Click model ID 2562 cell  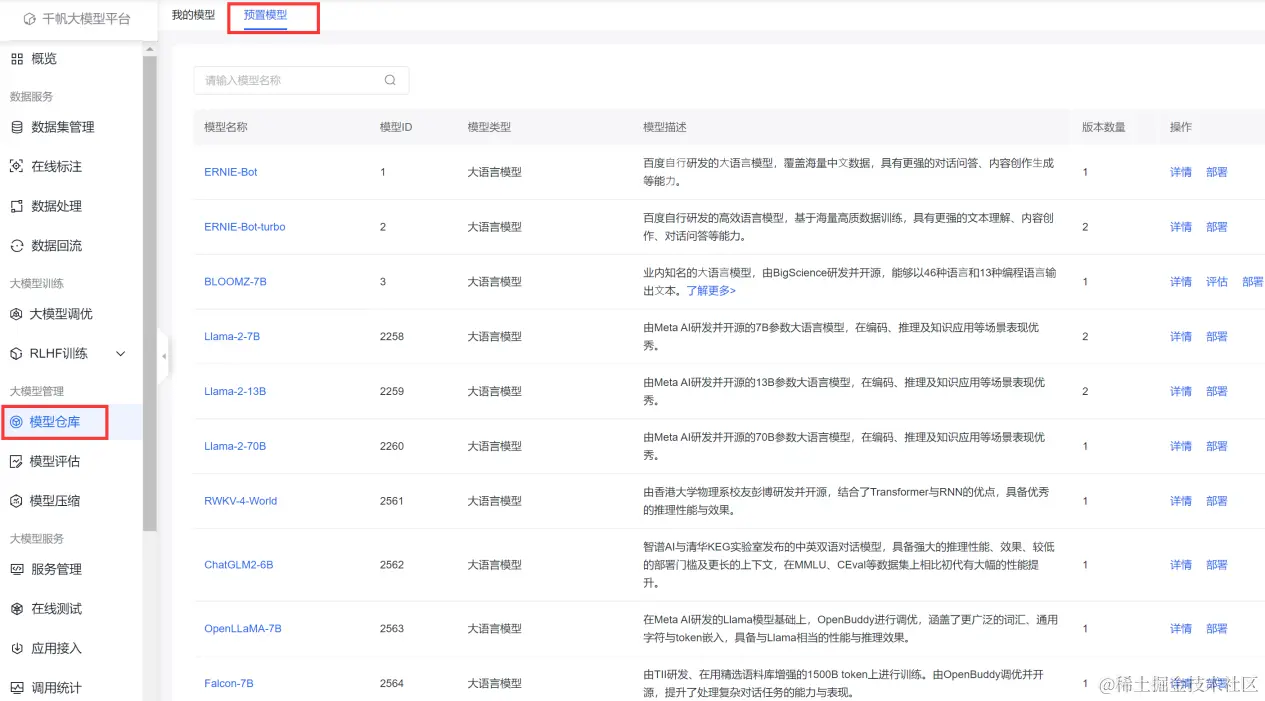(x=392, y=565)
